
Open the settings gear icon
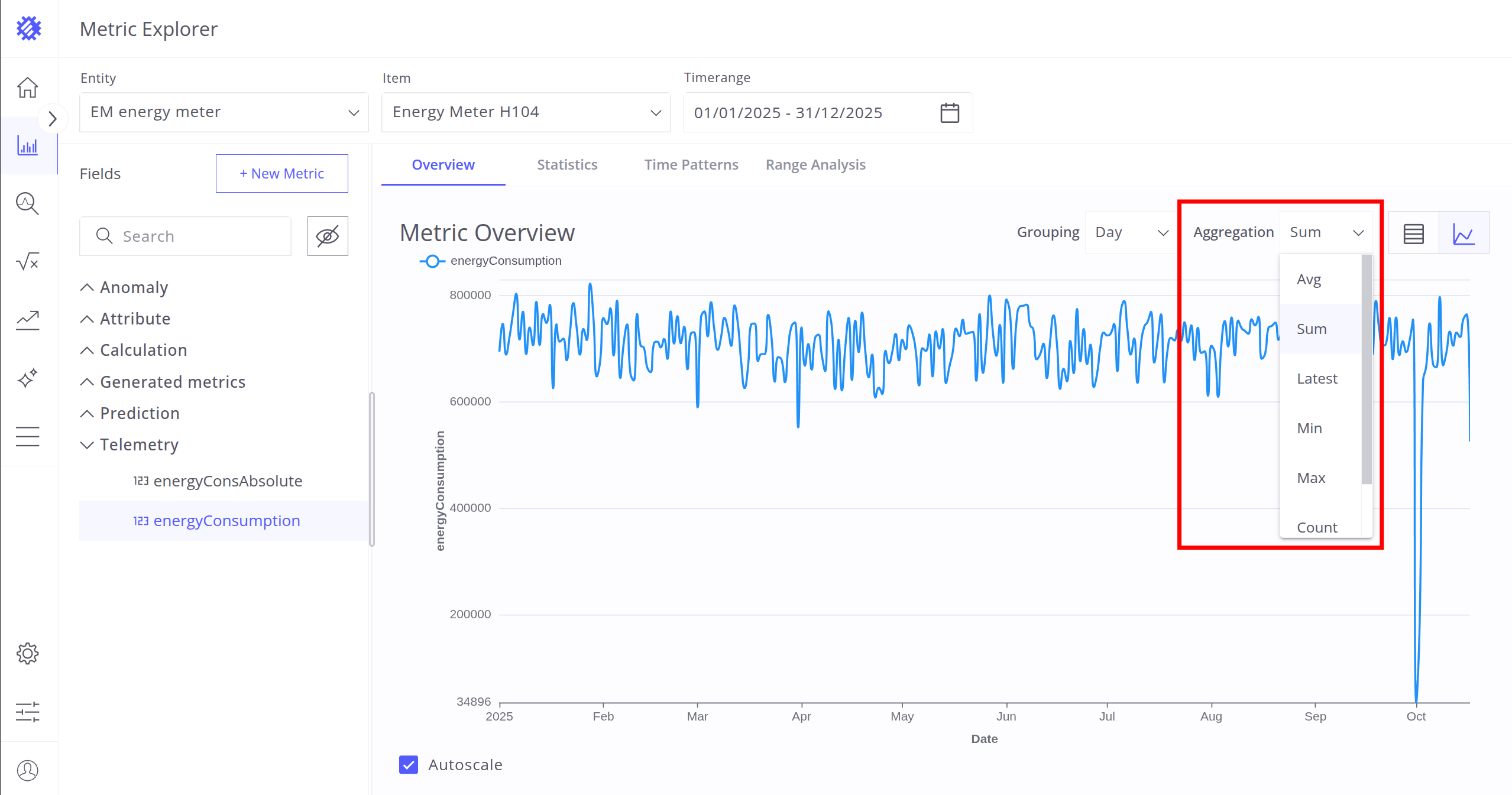(x=27, y=653)
